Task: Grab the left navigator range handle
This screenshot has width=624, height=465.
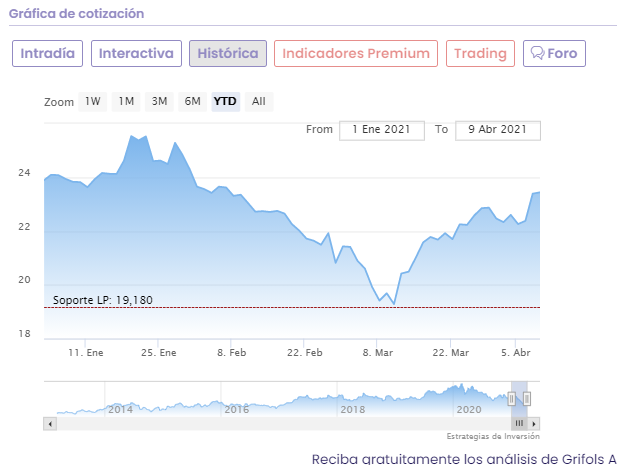Action: pyautogui.click(x=511, y=398)
